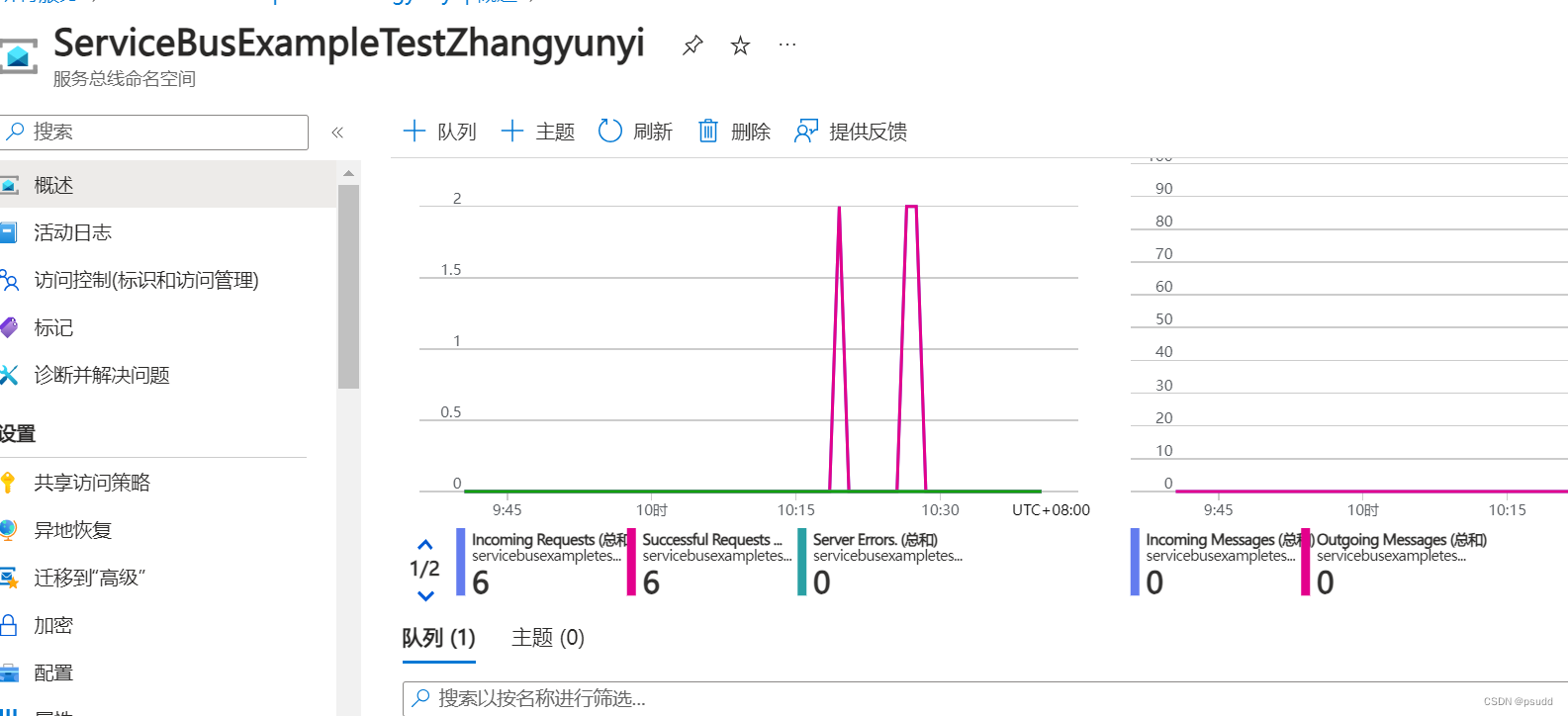Go to next legend page (down chevron)
Screen dimensions: 1568x716
point(425,595)
